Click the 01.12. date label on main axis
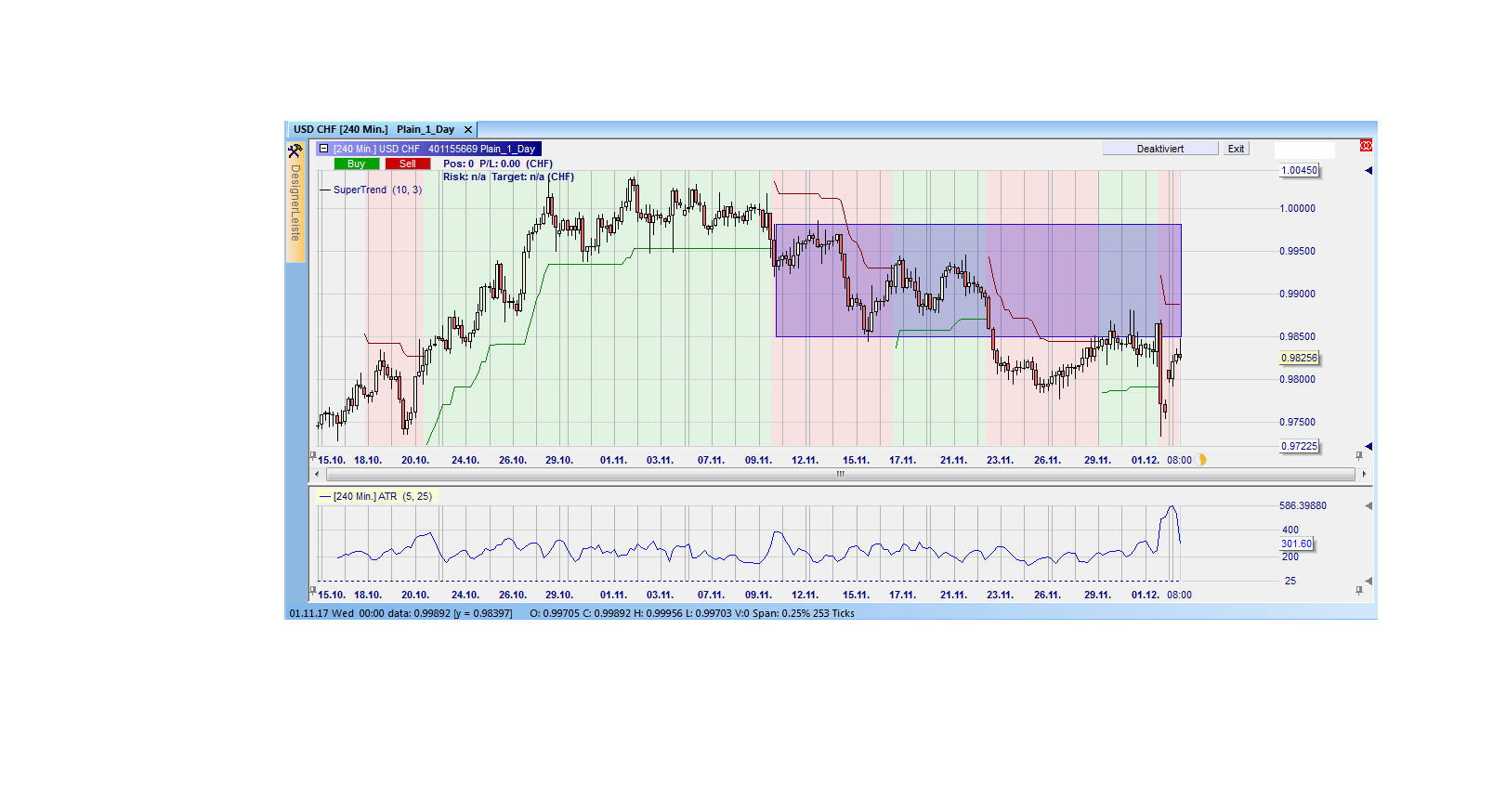 pos(1145,460)
